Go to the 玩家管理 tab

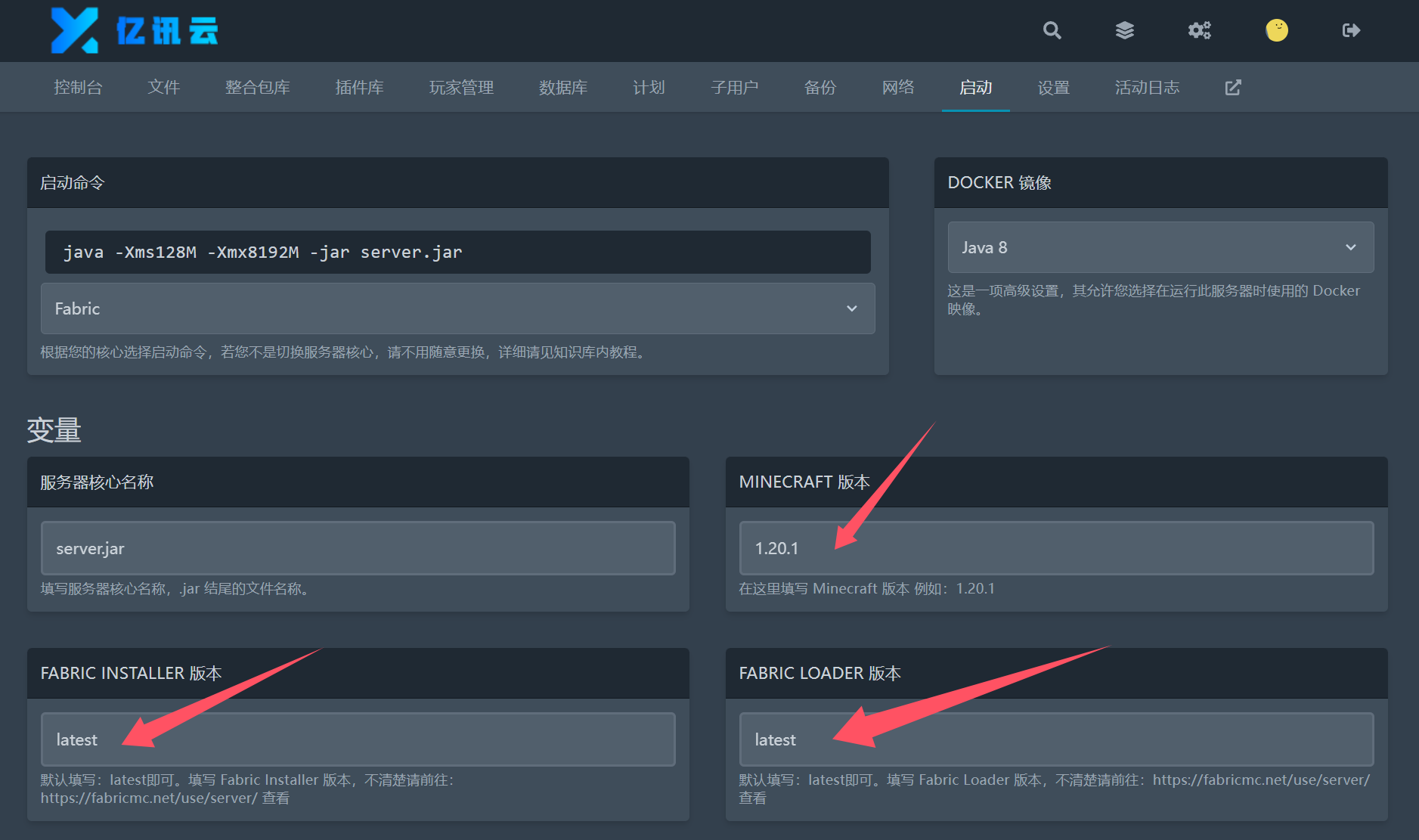(x=461, y=88)
